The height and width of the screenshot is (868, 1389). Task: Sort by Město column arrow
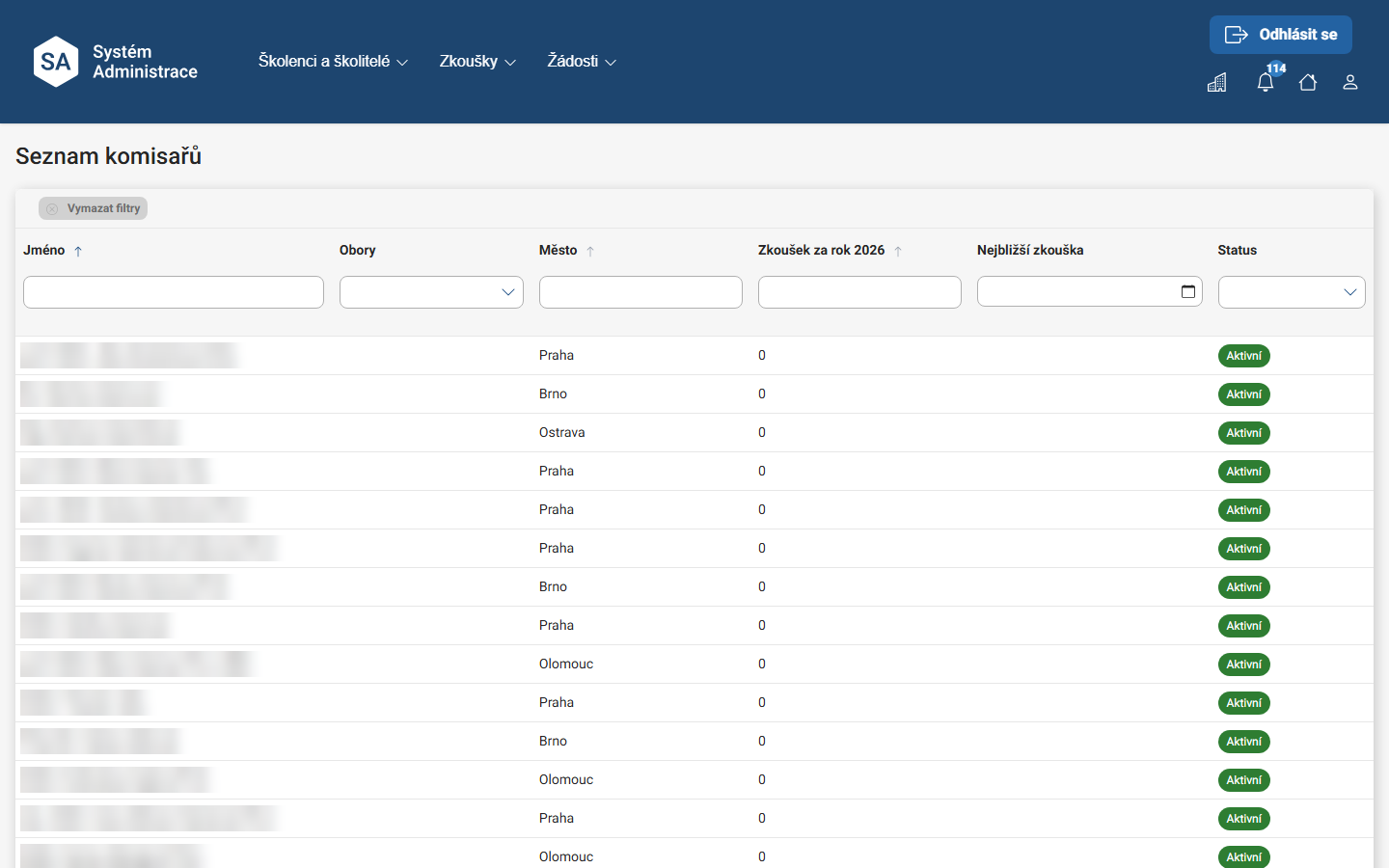(590, 251)
